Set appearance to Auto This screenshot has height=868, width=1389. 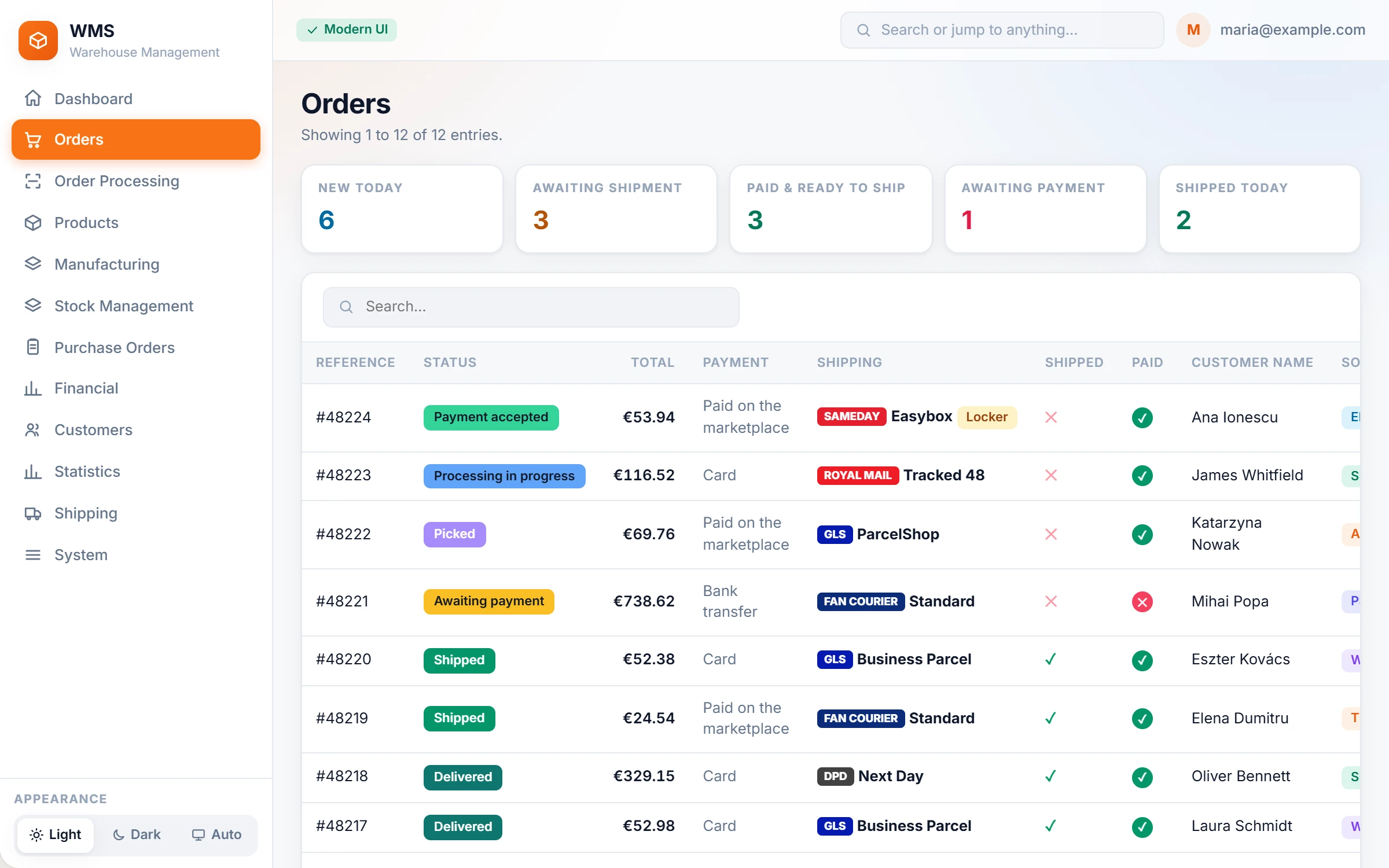[216, 834]
